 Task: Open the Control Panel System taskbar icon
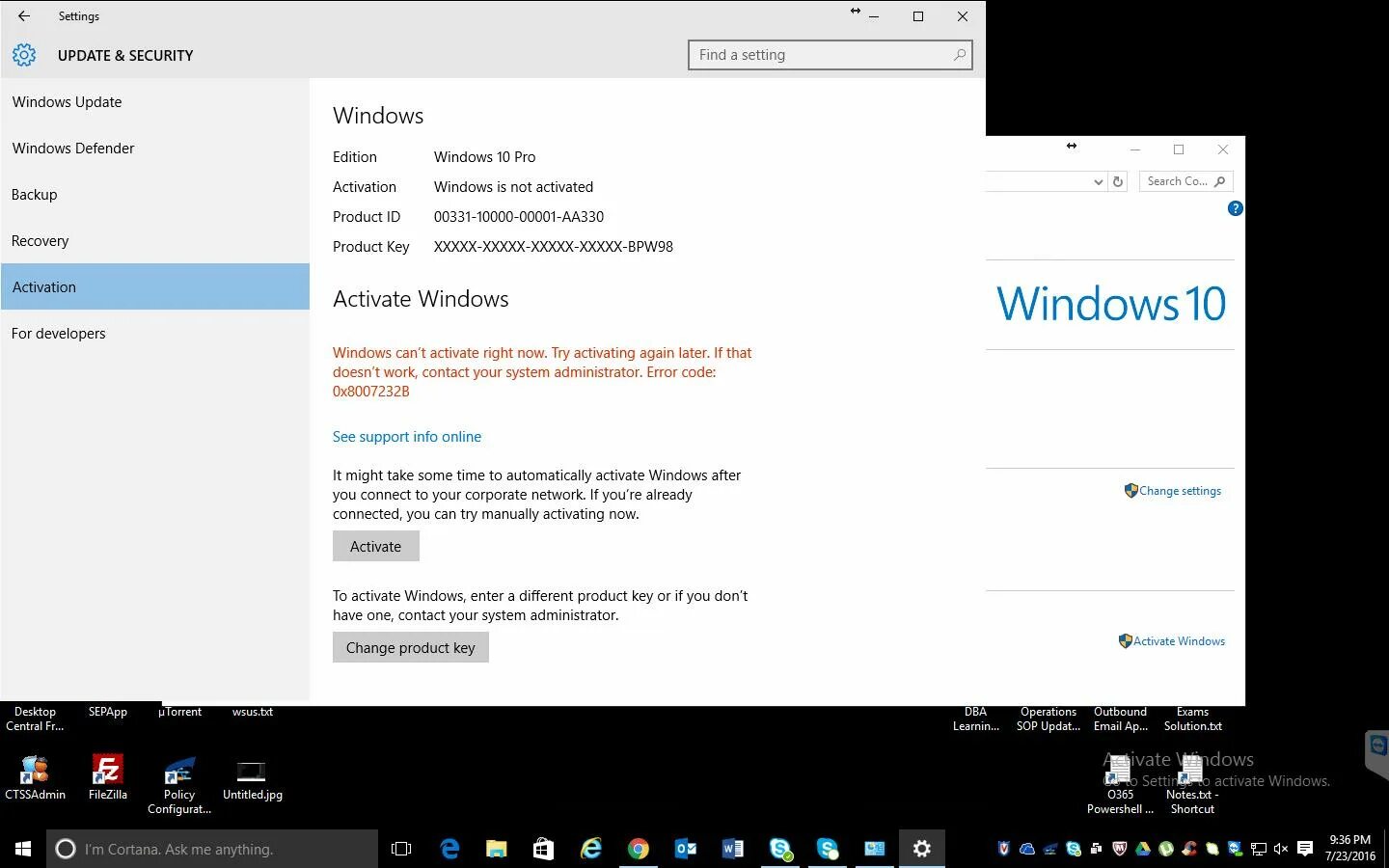[875, 849]
